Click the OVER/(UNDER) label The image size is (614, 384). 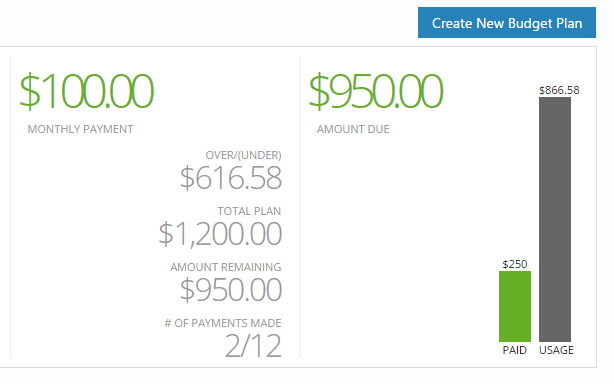coord(244,155)
